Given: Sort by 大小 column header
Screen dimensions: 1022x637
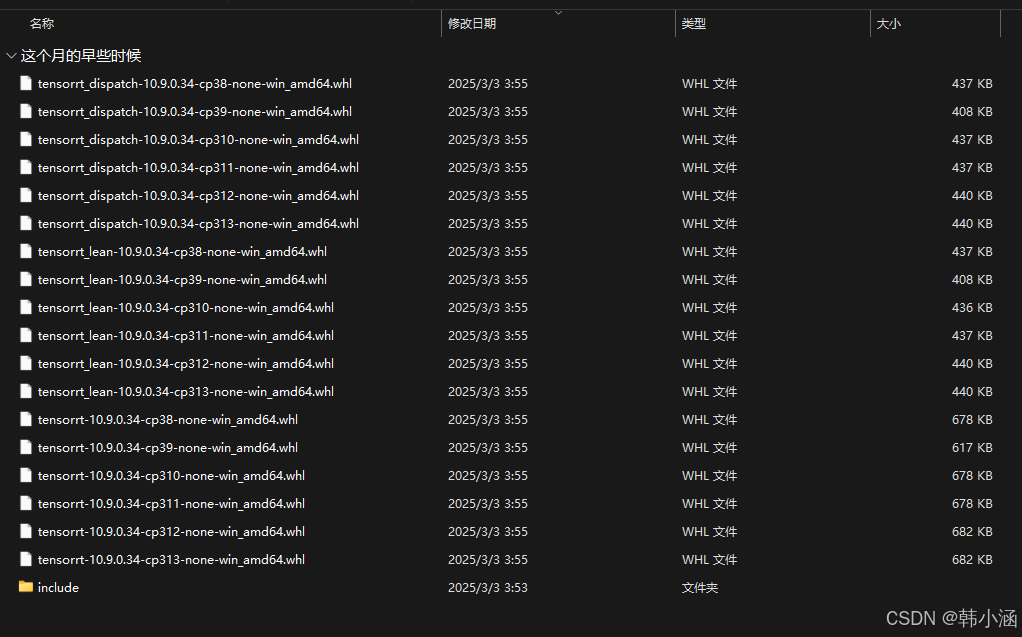Looking at the screenshot, I should [x=888, y=23].
